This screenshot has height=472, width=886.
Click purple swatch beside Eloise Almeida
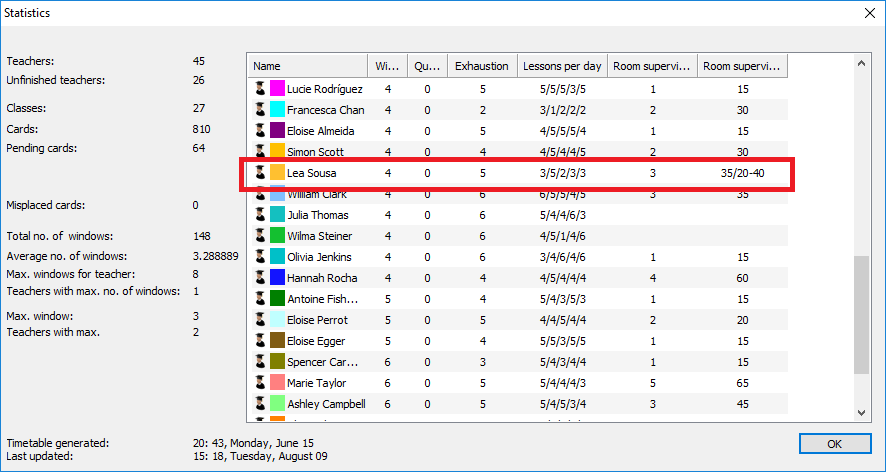pos(277,131)
